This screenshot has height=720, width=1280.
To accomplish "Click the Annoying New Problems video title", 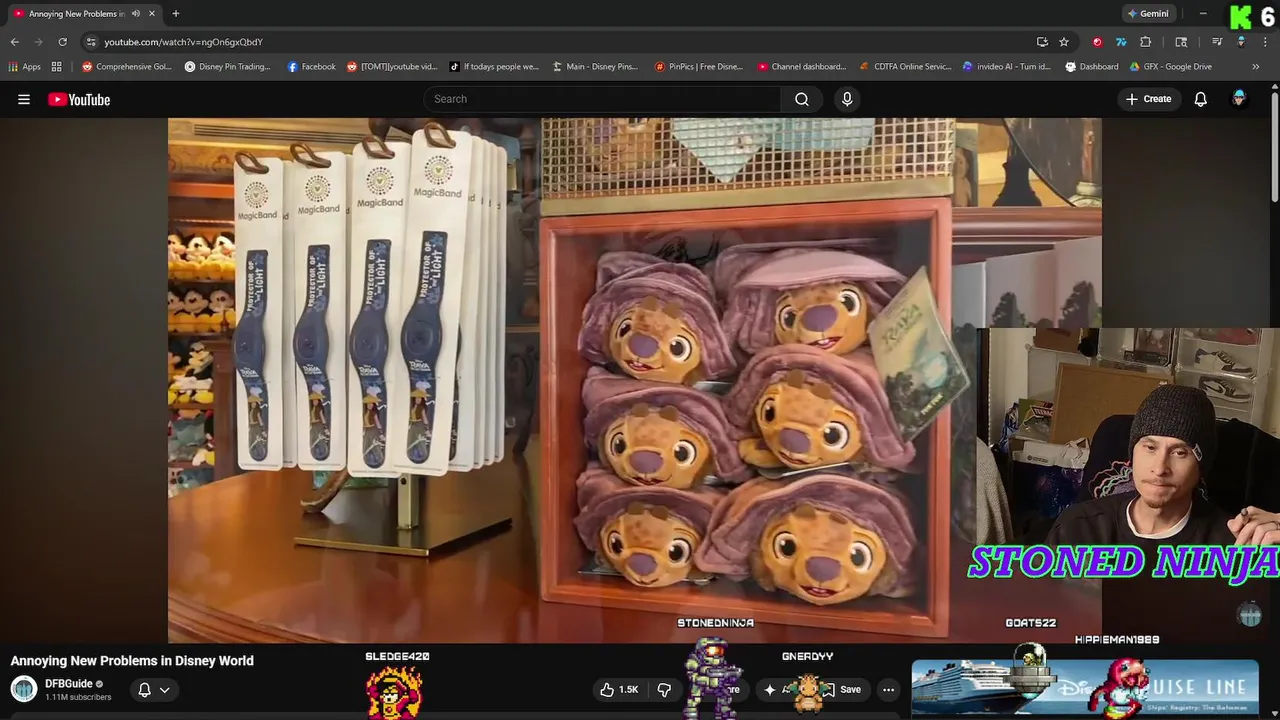I will [x=132, y=661].
